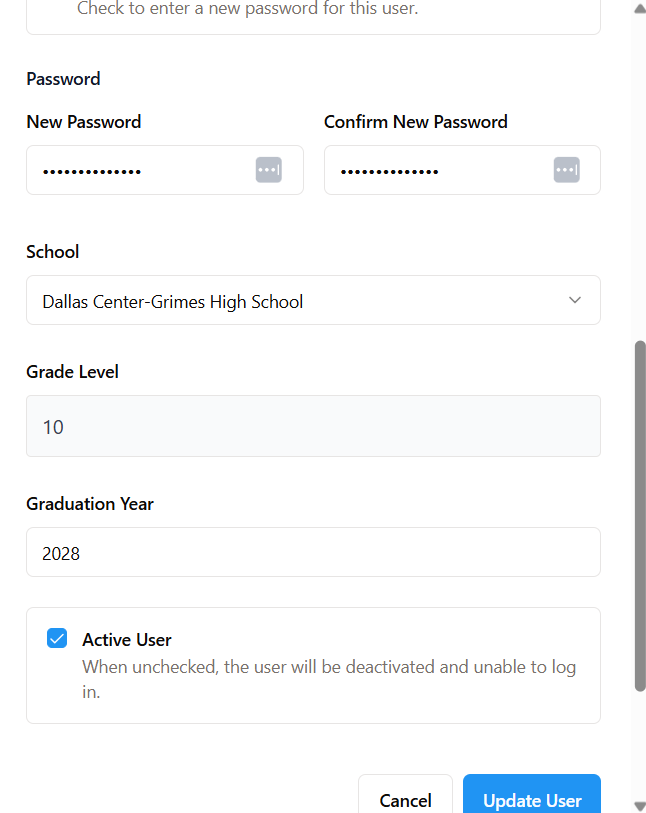This screenshot has width=646, height=813.
Task: Click the scrollbar down arrow
Action: 640,805
